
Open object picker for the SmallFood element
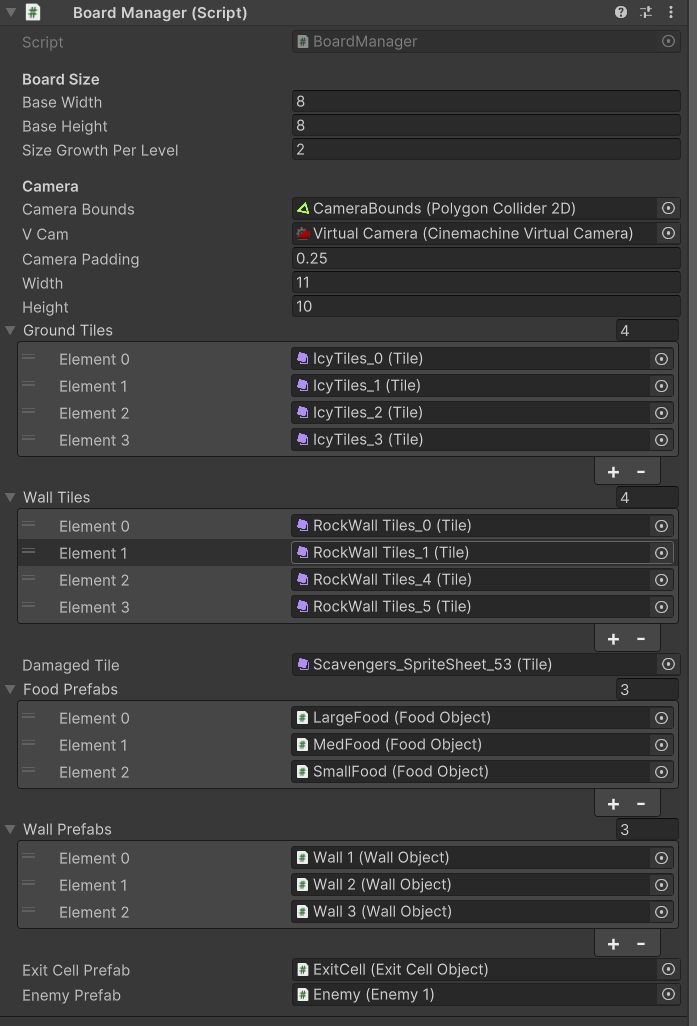point(662,771)
